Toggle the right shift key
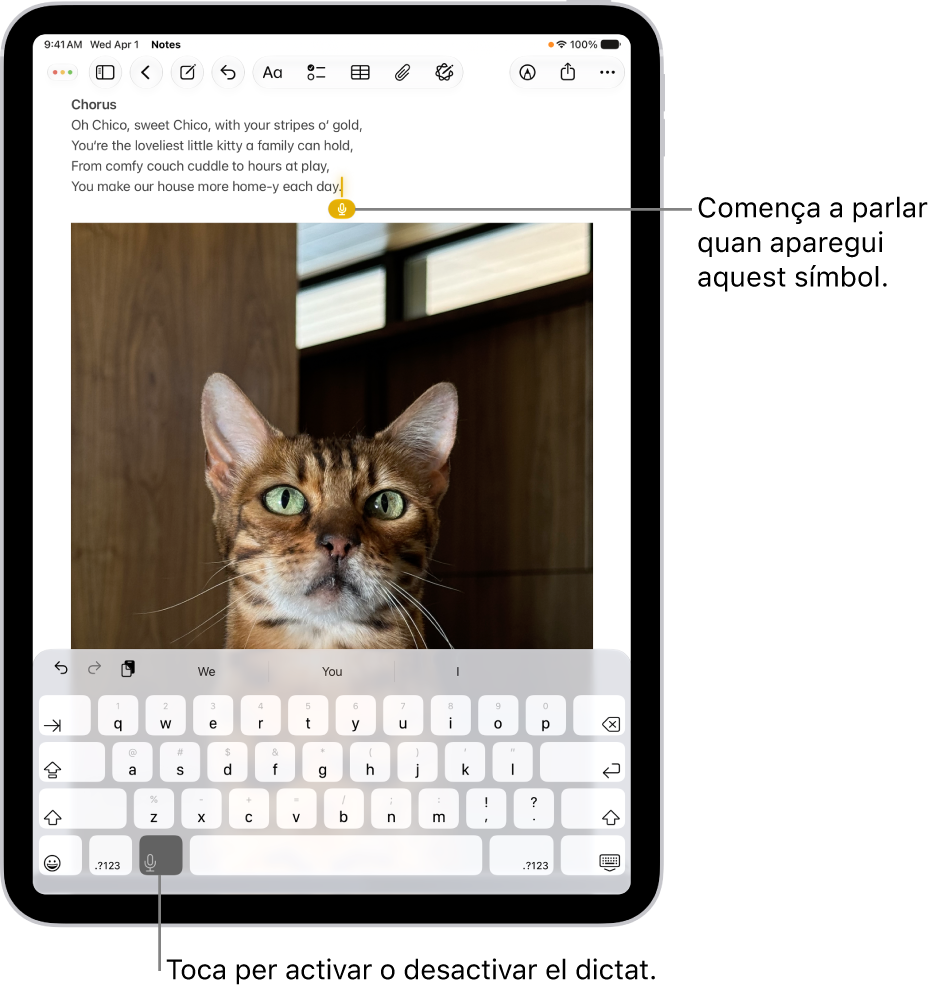The width and height of the screenshot is (939, 995). [x=593, y=809]
